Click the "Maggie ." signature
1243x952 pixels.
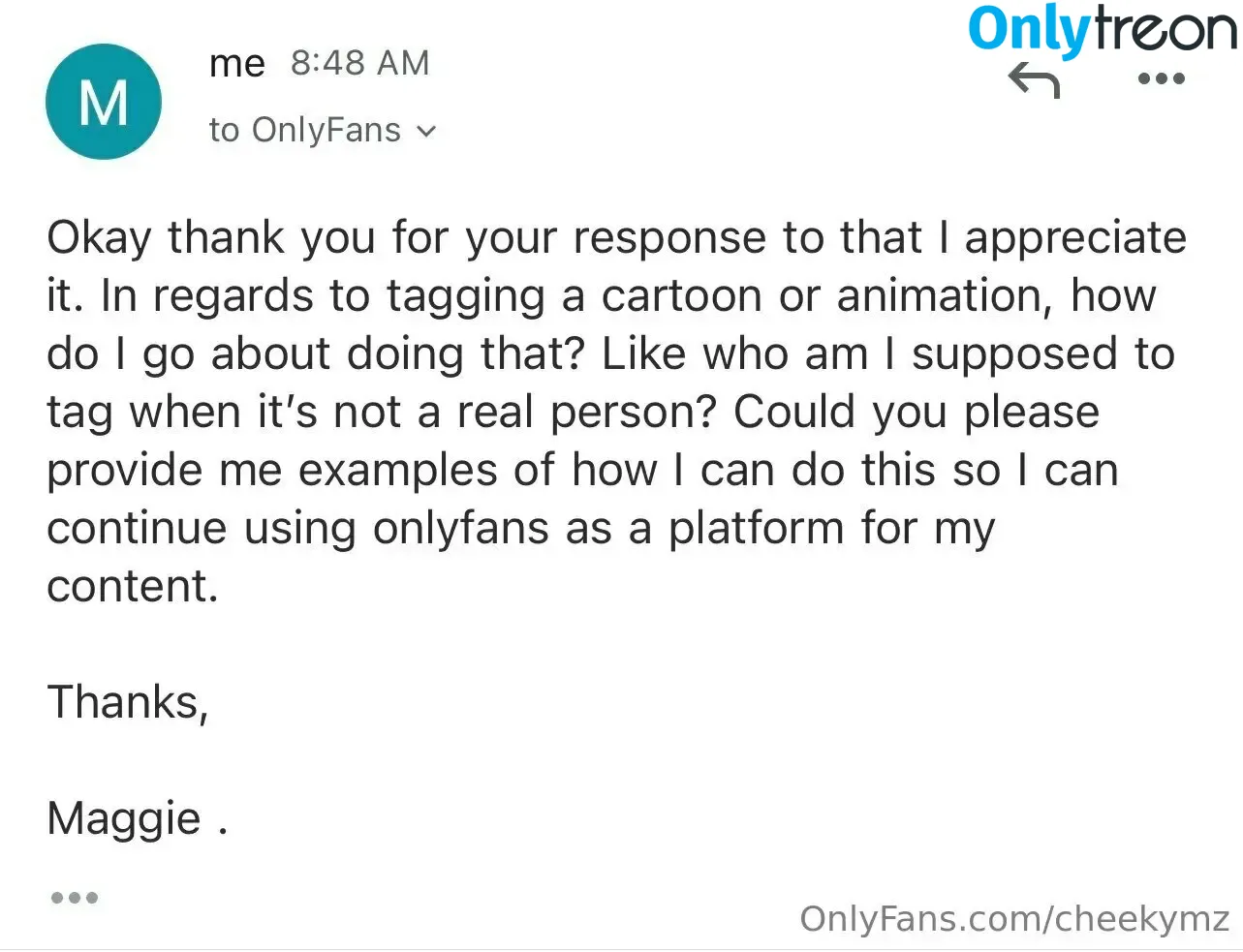(137, 819)
